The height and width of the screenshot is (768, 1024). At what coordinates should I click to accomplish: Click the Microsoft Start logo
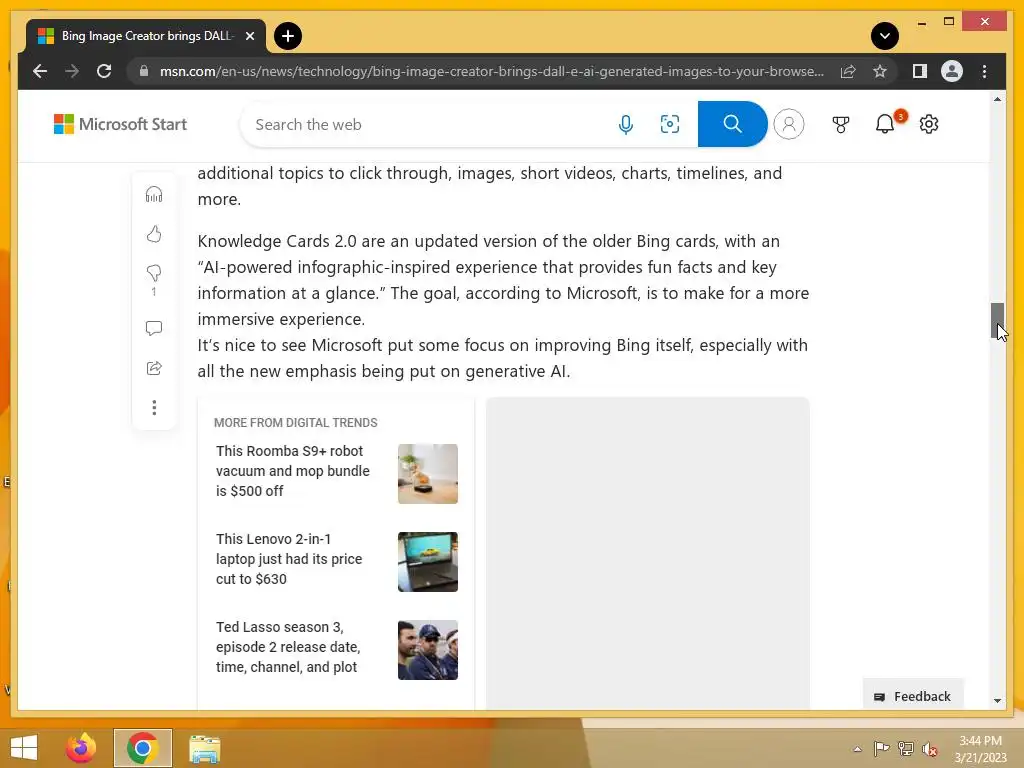[x=120, y=124]
